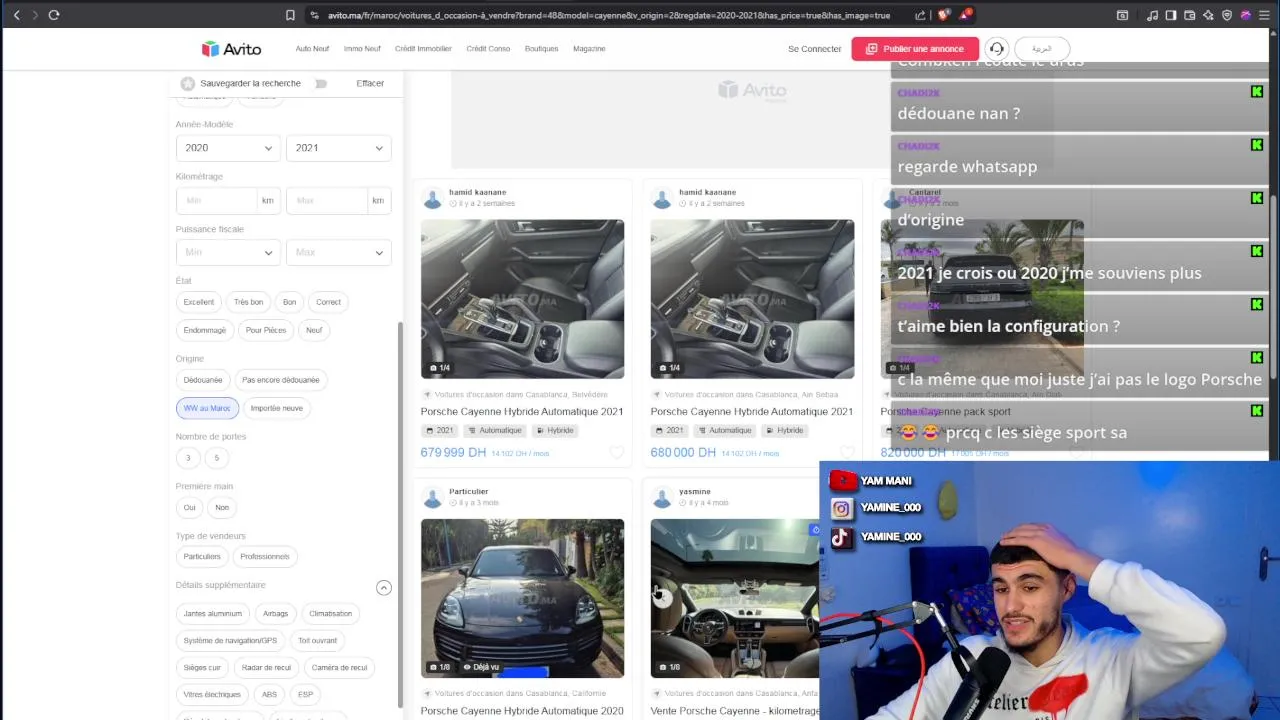1280x720 pixels.
Task: Open 679 999 DH Cayenne Hybride listing title
Action: point(521,412)
